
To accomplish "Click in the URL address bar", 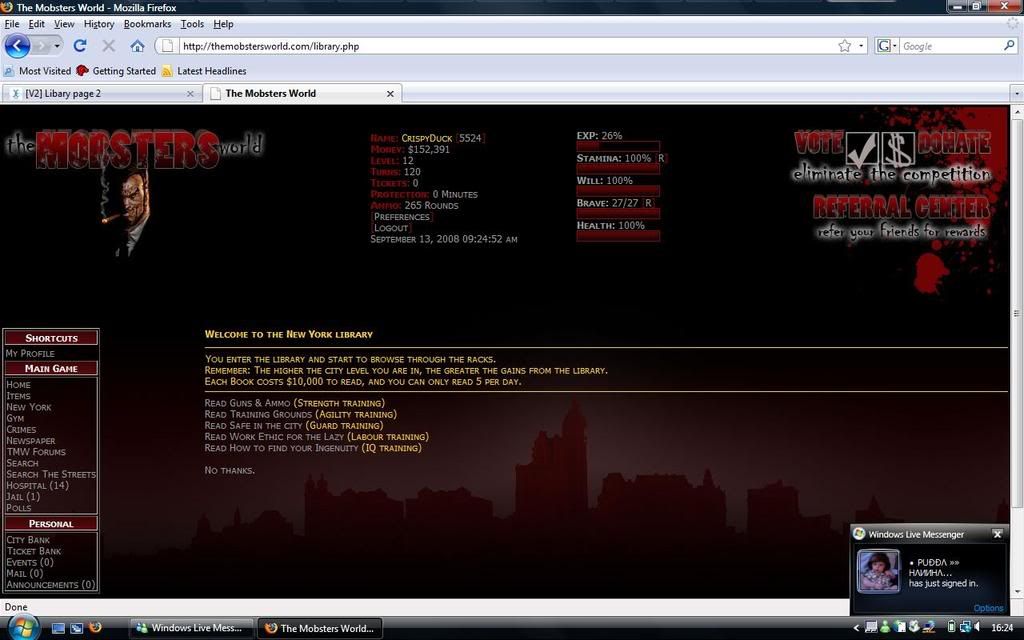I will tap(500, 46).
